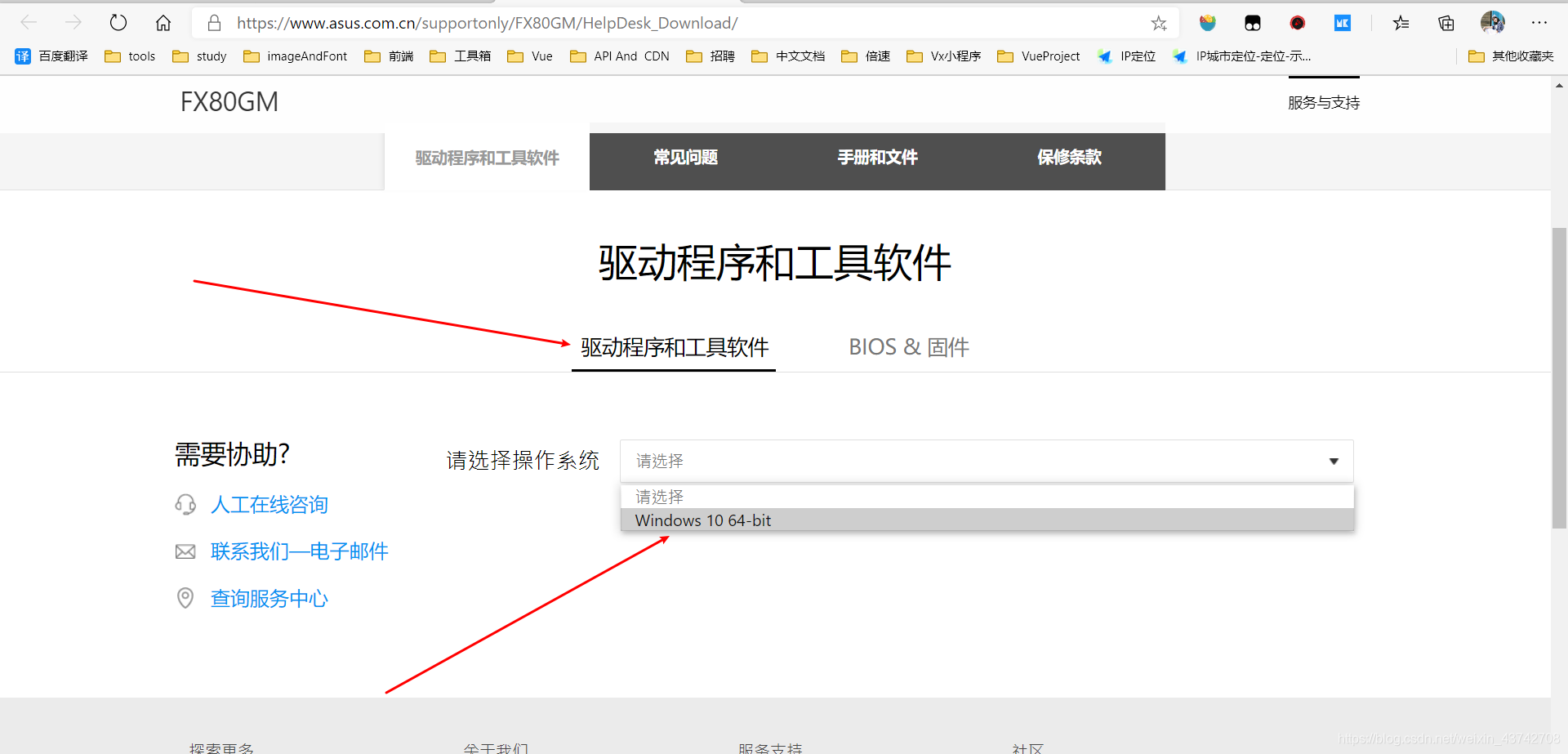Open 百度翻译 bookmark
The image size is (1568, 754).
51,56
